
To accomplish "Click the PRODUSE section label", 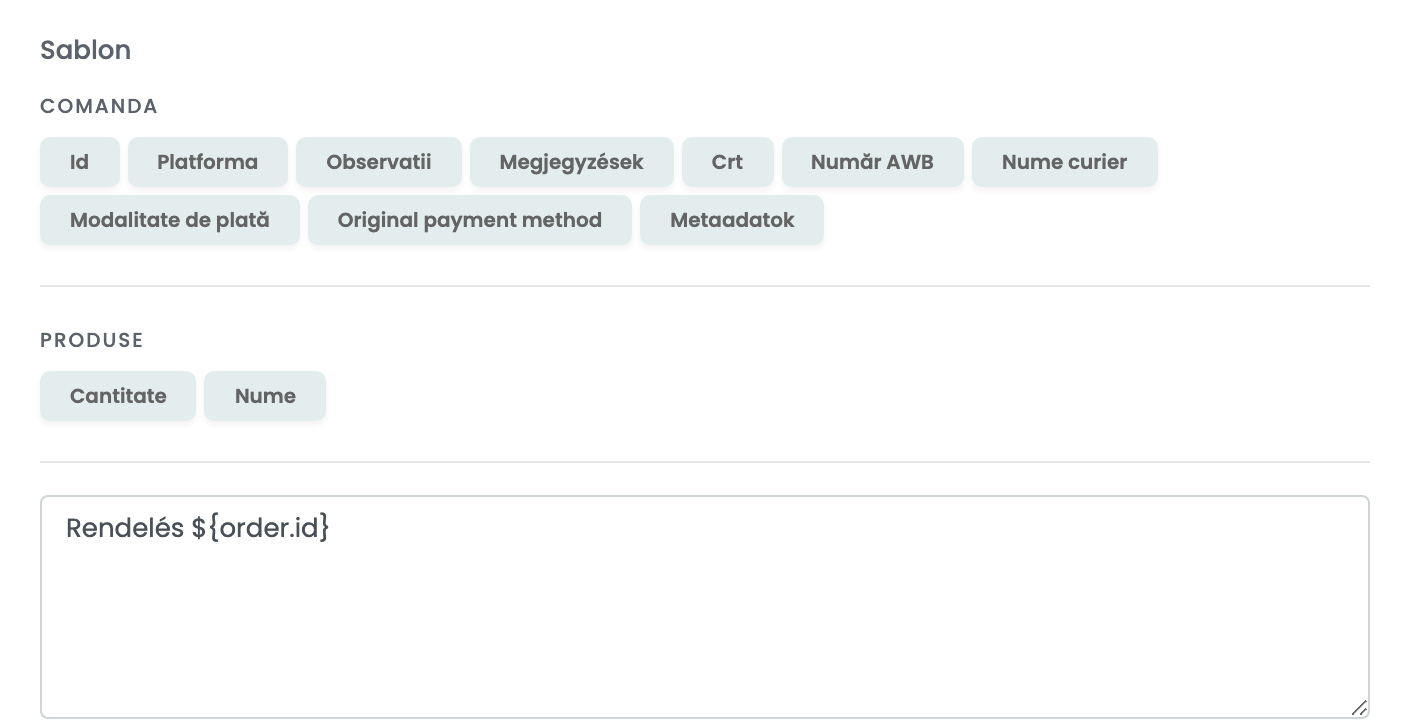I will tap(92, 340).
